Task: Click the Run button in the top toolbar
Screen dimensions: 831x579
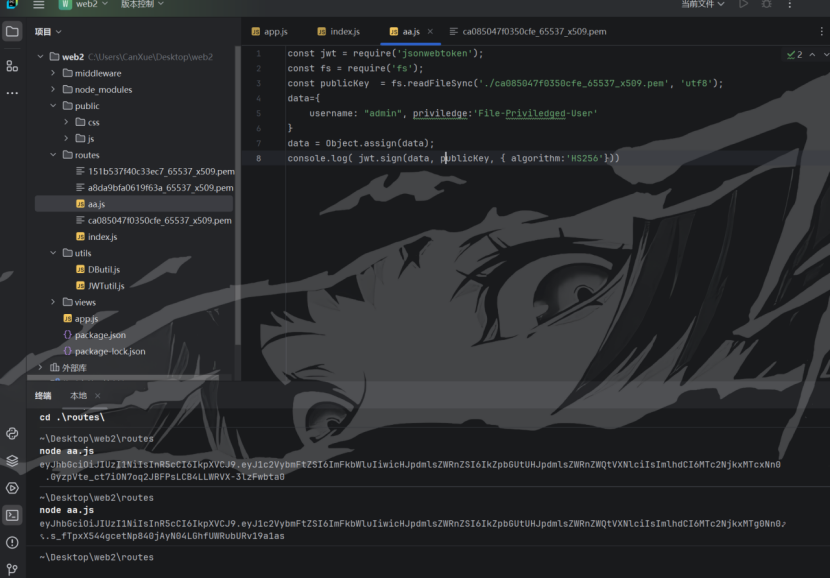Action: (x=743, y=5)
